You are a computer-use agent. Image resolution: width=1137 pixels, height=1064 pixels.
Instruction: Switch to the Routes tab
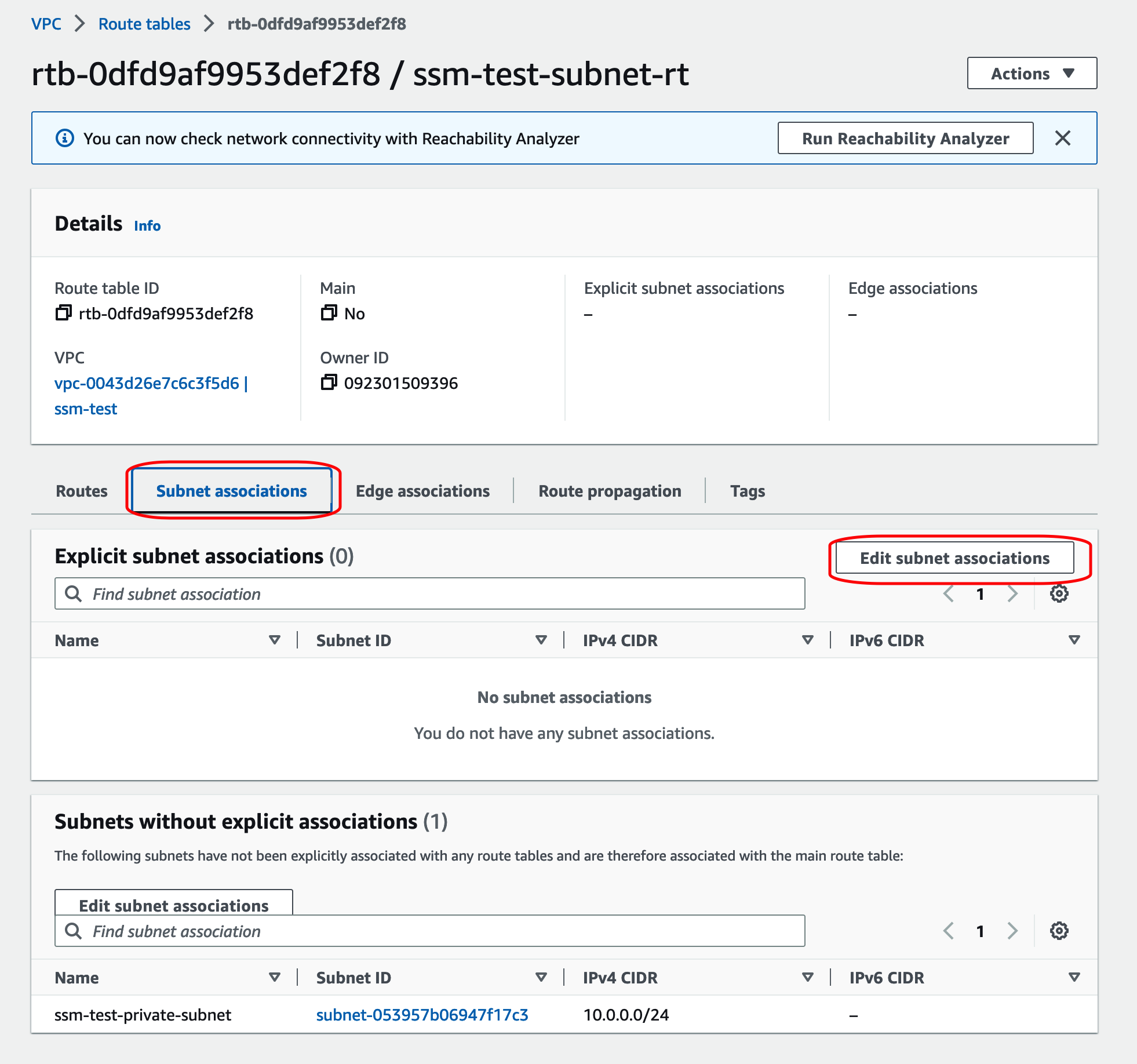82,491
